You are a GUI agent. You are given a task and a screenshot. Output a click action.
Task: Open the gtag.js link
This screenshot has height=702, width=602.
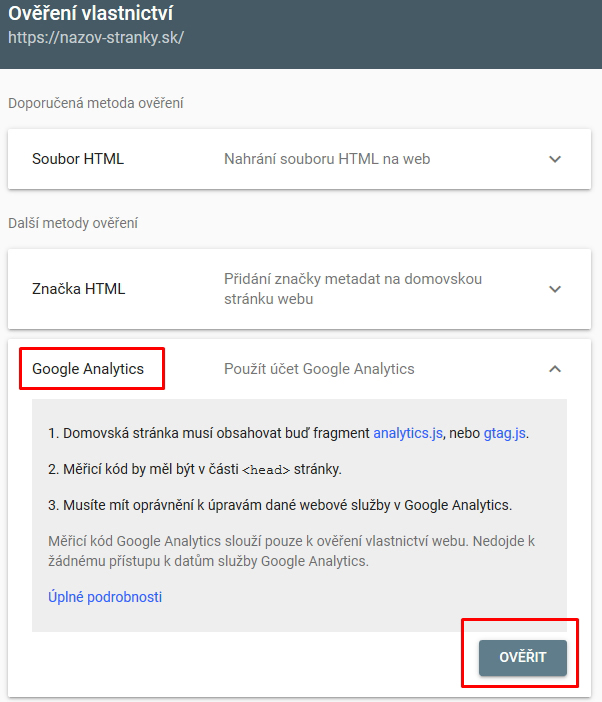pyautogui.click(x=504, y=433)
